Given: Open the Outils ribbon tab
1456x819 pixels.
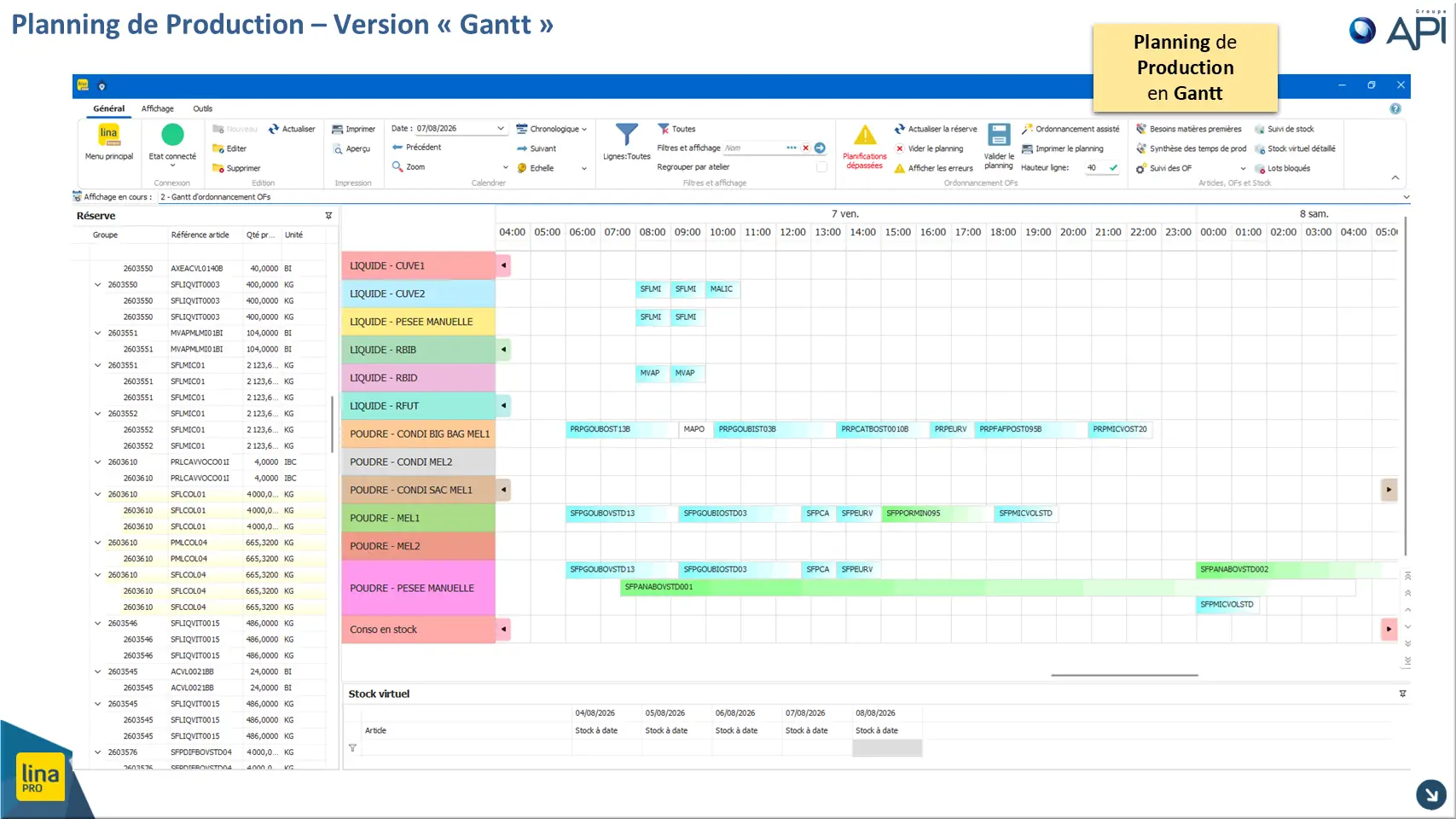Looking at the screenshot, I should point(202,108).
